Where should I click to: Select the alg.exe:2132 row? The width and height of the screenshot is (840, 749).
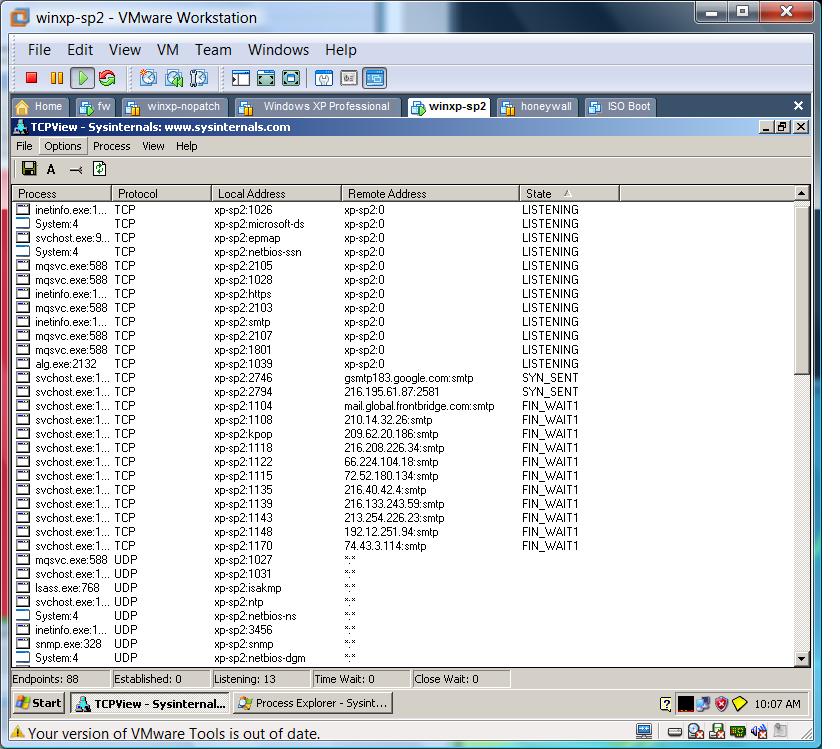403,364
